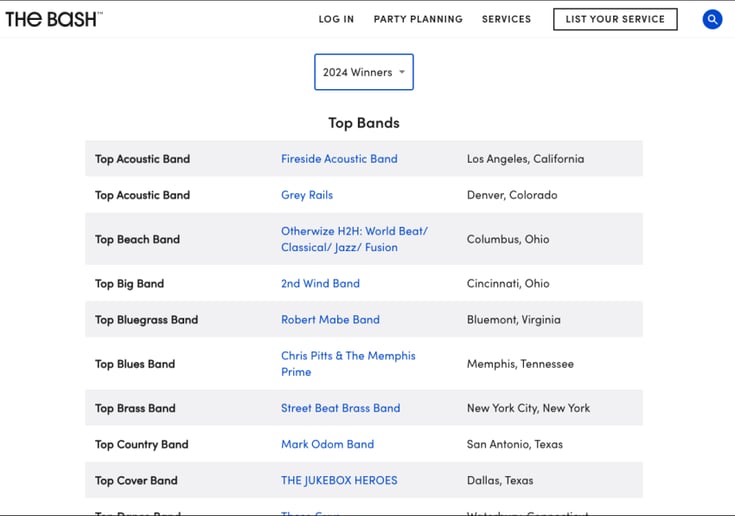Open the Grey Rails link
This screenshot has width=735, height=516.
[x=307, y=195]
